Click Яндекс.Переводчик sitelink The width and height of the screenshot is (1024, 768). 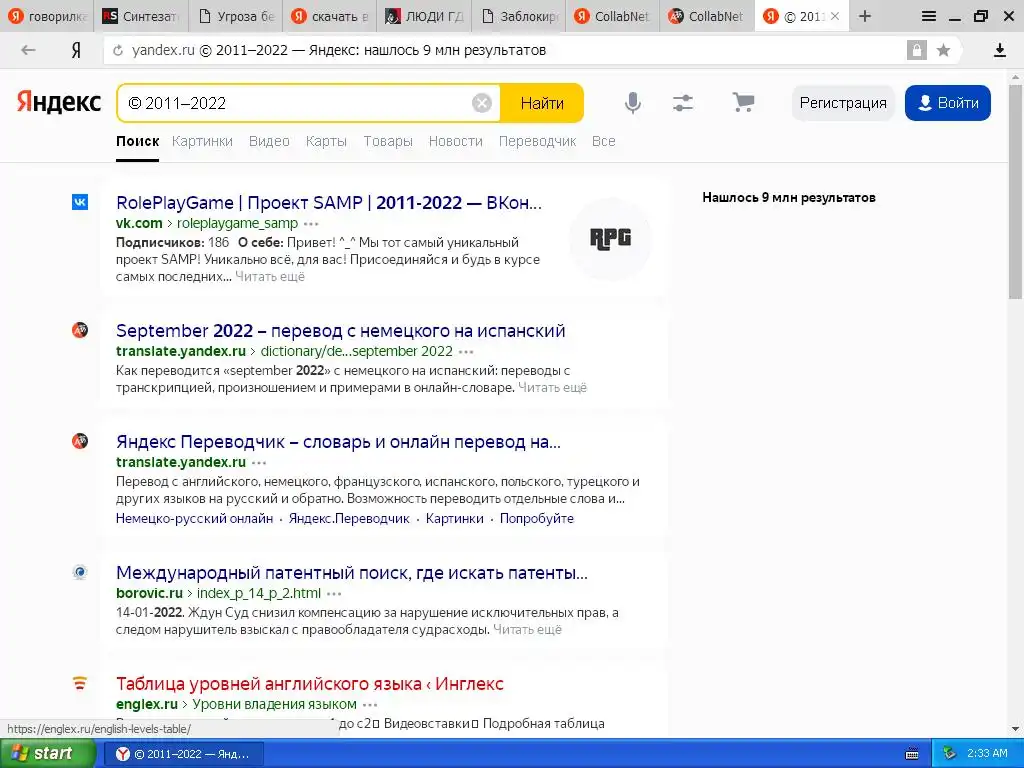pyautogui.click(x=349, y=519)
